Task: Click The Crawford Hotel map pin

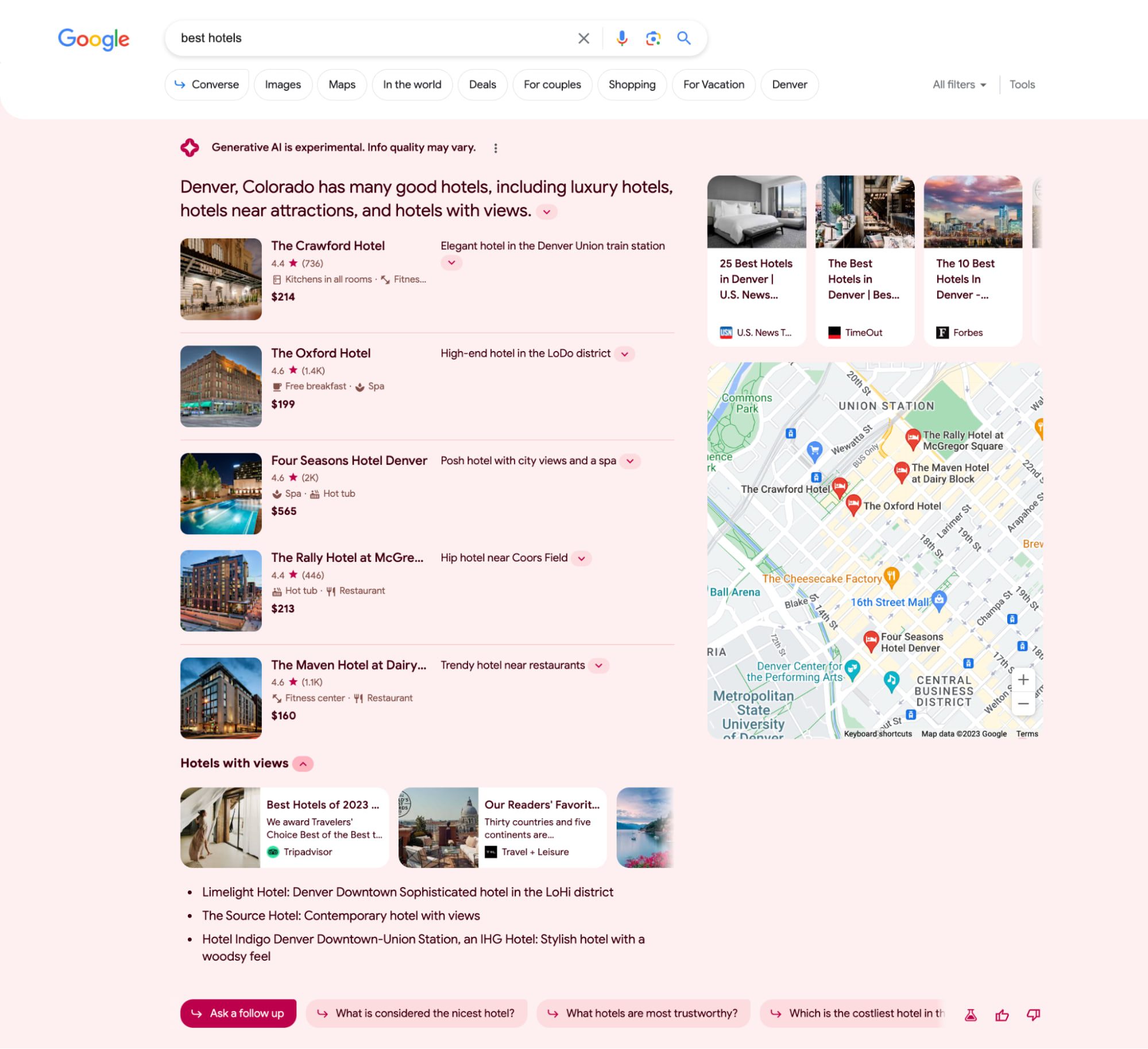Action: (840, 487)
